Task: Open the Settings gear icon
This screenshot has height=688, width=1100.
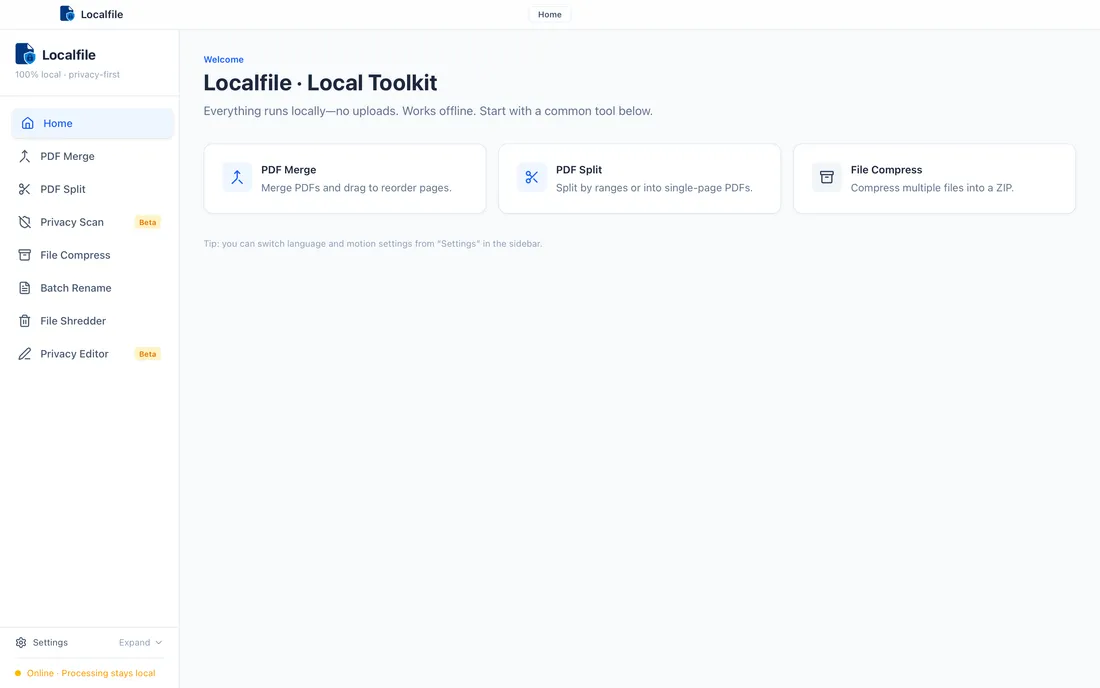Action: pyautogui.click(x=20, y=642)
